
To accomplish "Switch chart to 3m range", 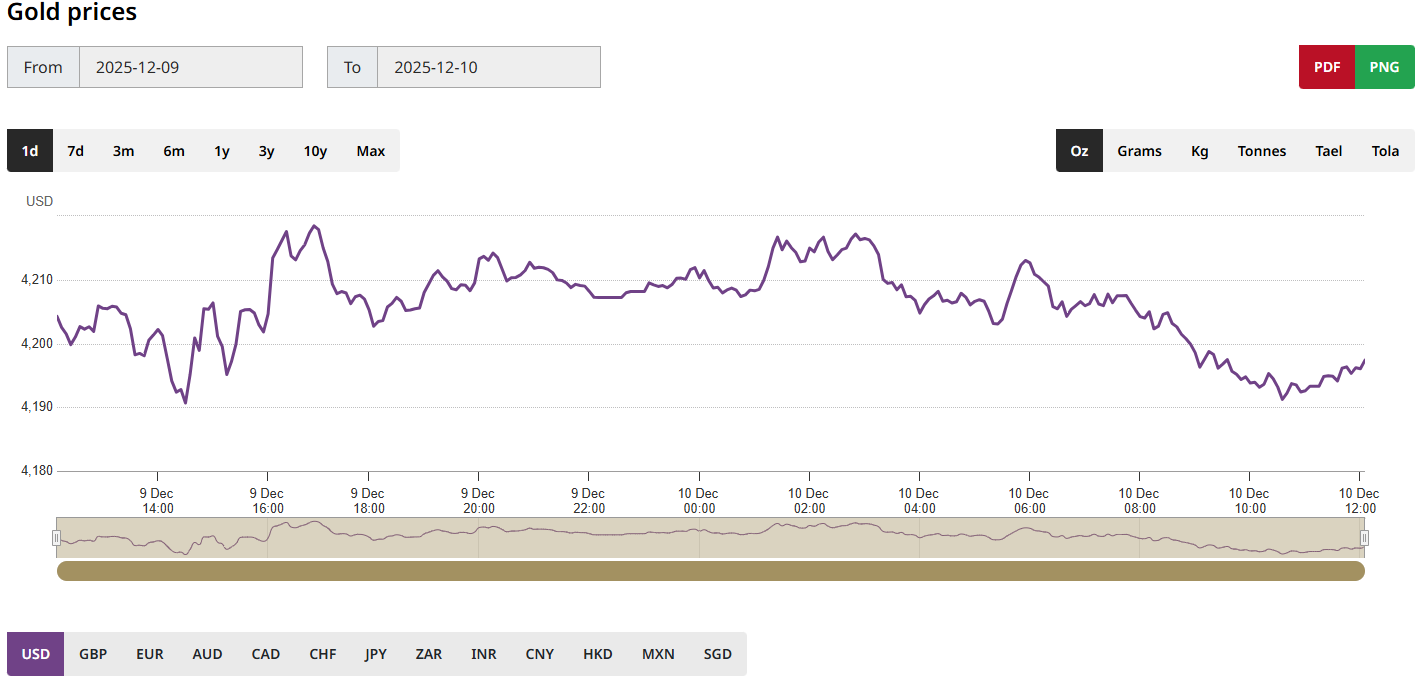I will 123,151.
